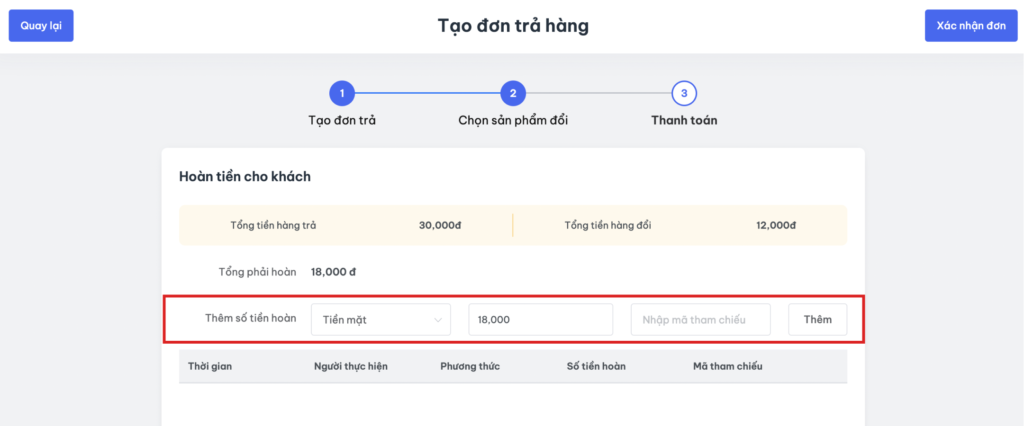Click the Hoàn tiền cho khách heading
1024x426 pixels.
tap(245, 177)
